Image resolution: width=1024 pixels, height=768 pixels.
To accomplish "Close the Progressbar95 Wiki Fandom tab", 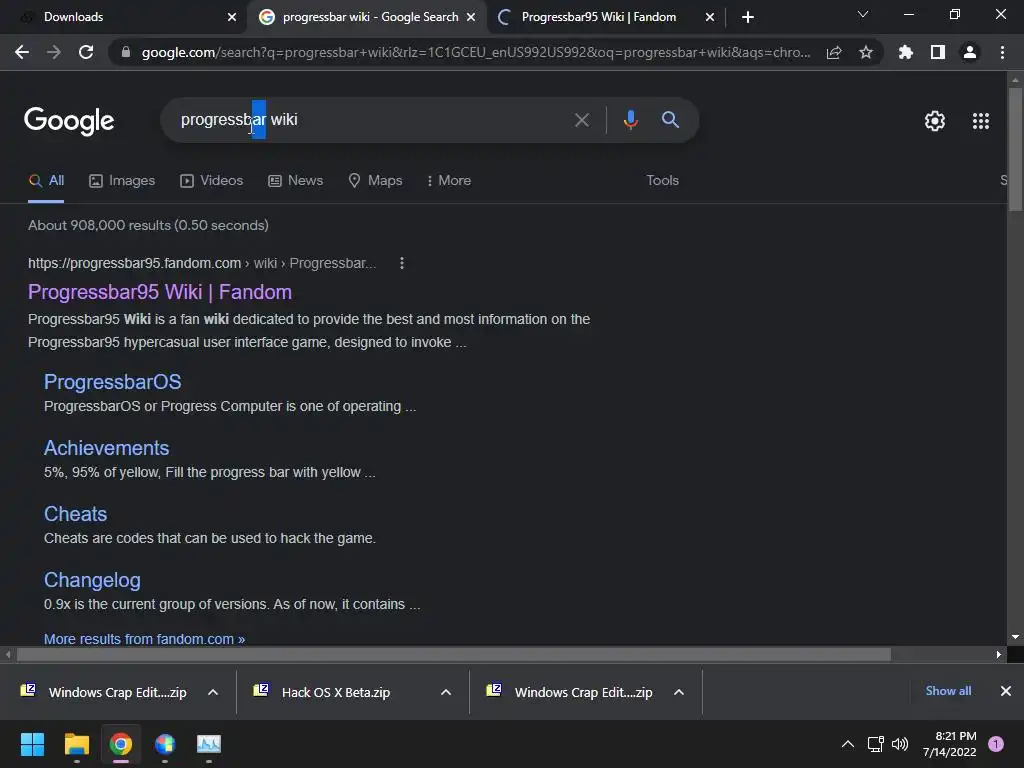I will 710,17.
